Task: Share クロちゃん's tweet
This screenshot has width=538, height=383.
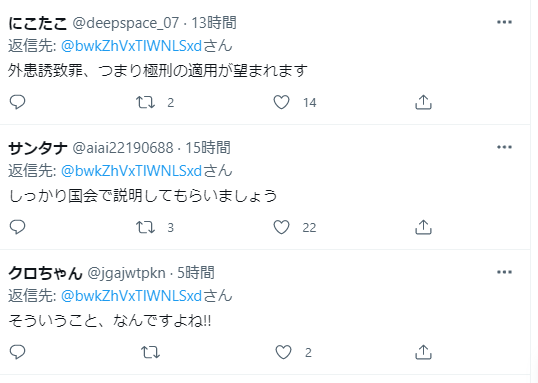Action: click(423, 352)
